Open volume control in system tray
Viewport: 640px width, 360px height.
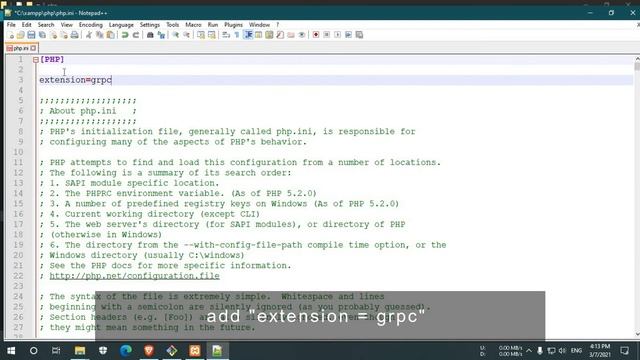(562, 351)
